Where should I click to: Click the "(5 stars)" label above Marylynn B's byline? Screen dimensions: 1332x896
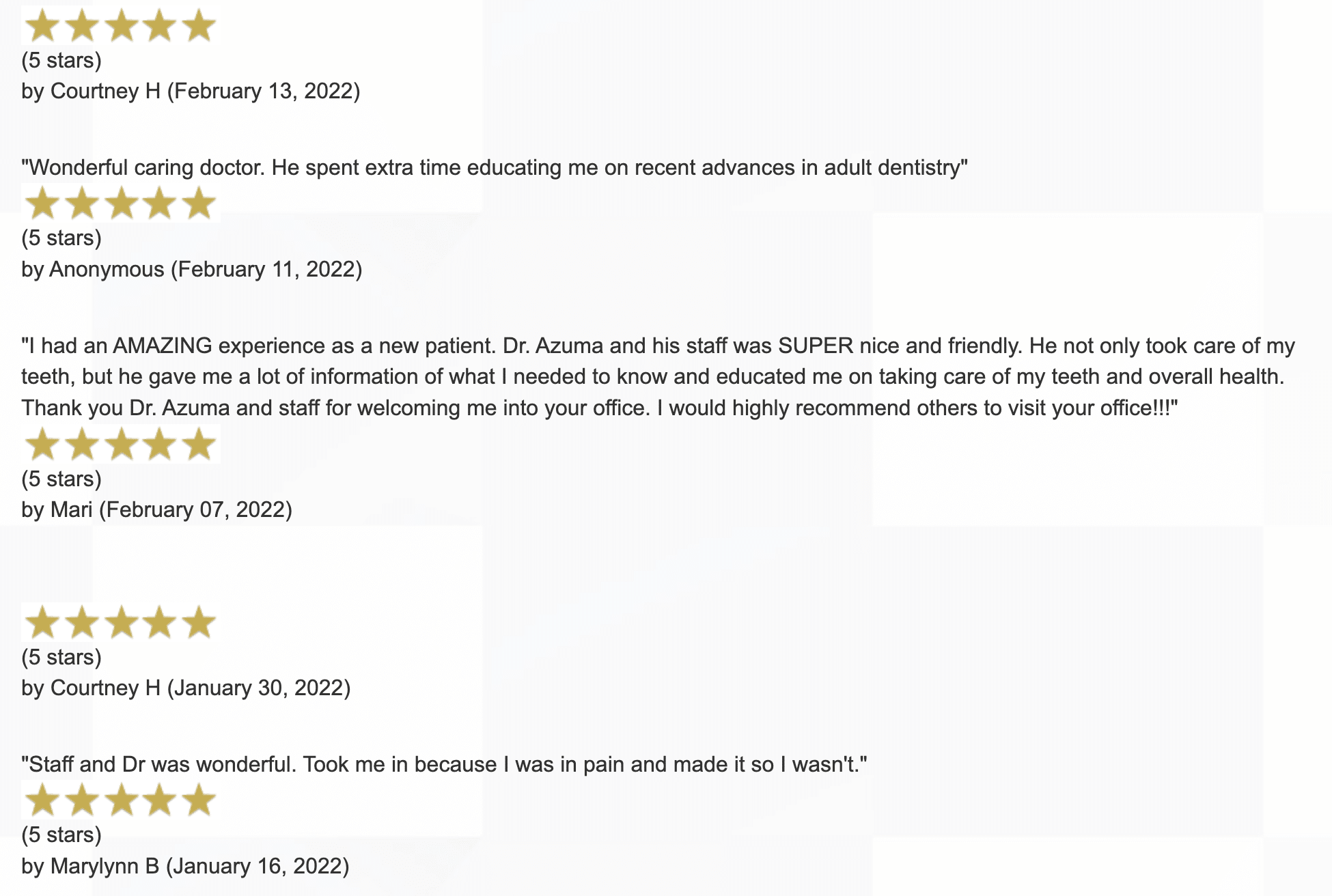pos(61,835)
